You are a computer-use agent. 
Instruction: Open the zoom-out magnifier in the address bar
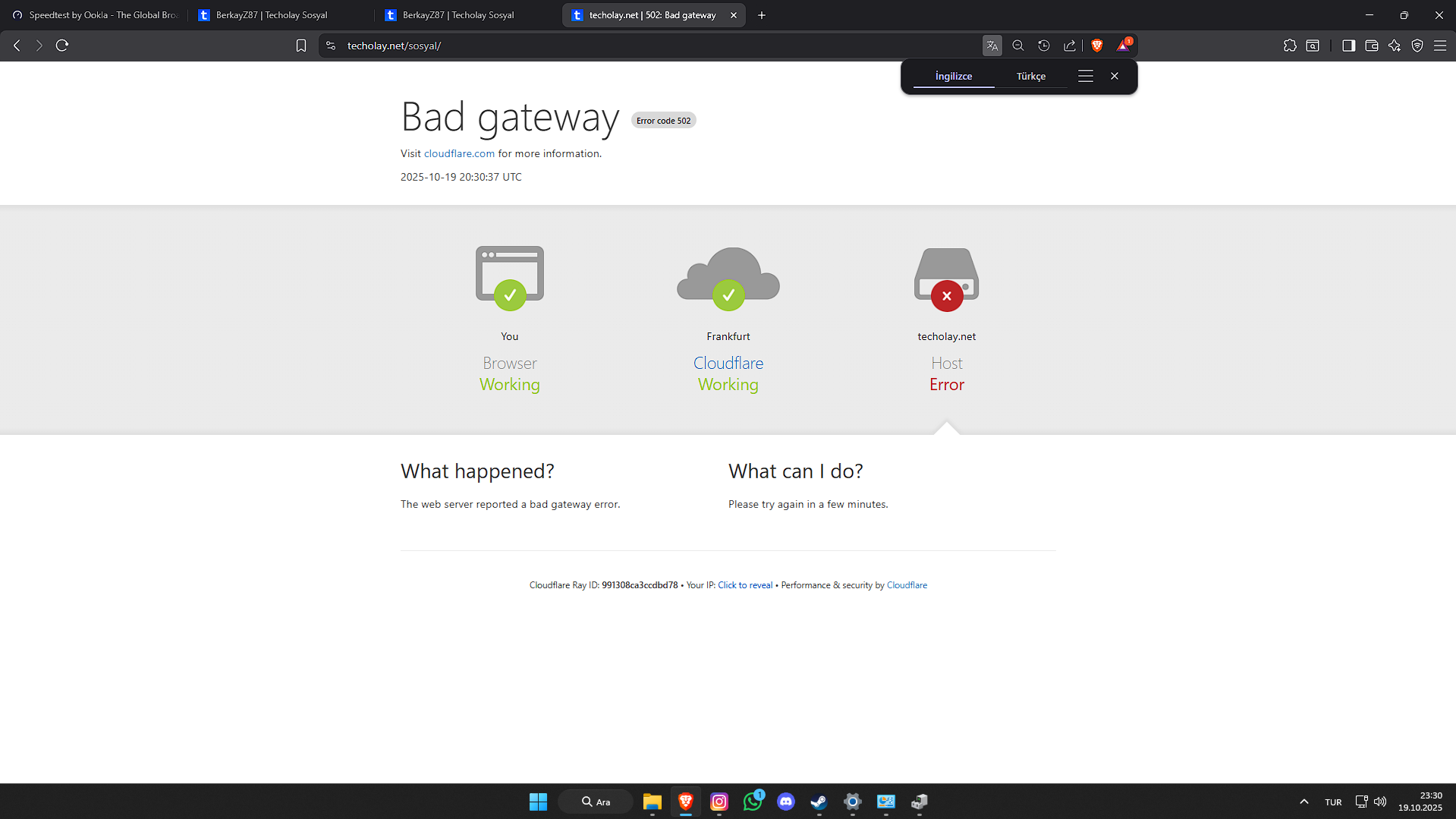click(x=1018, y=46)
